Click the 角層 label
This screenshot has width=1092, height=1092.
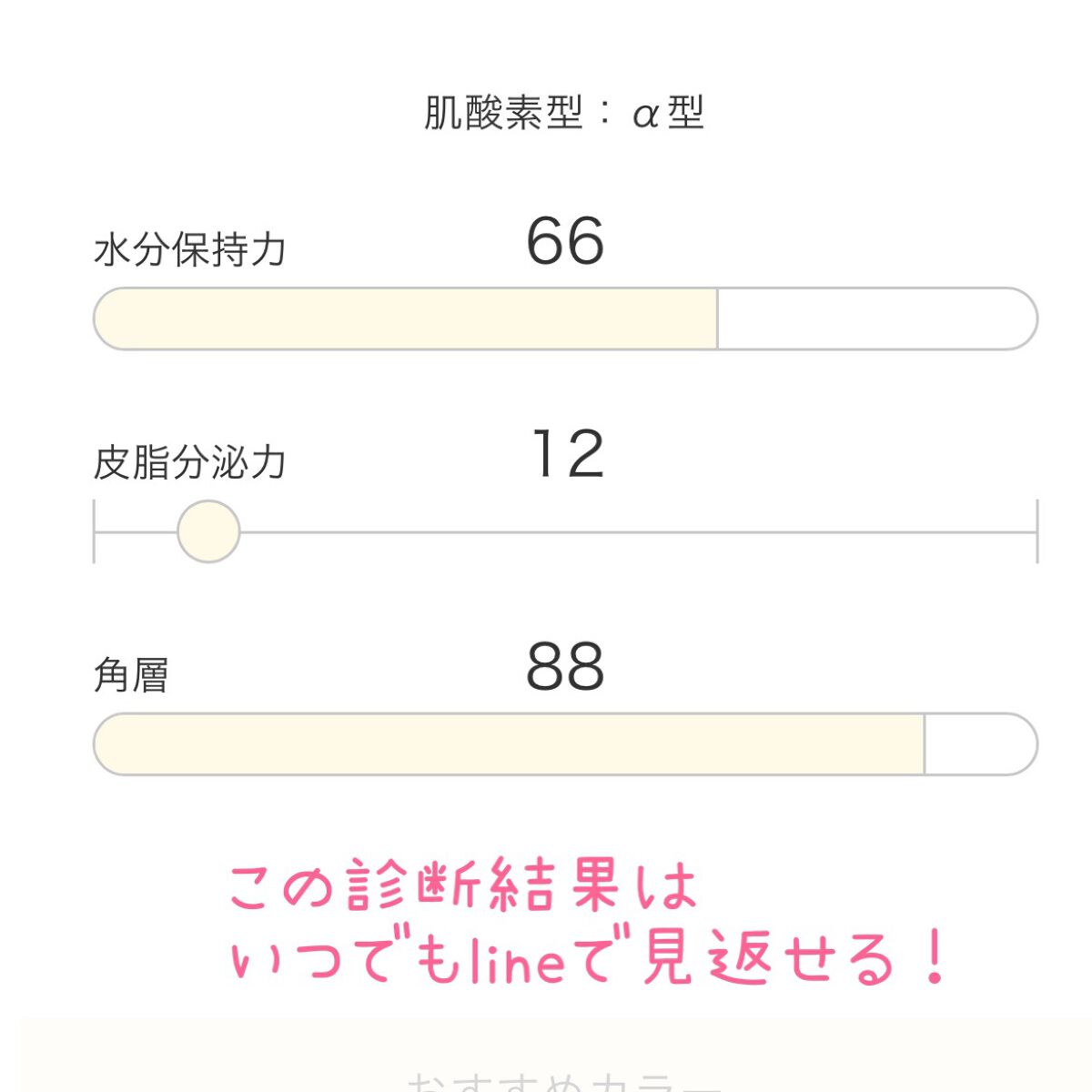point(131,675)
